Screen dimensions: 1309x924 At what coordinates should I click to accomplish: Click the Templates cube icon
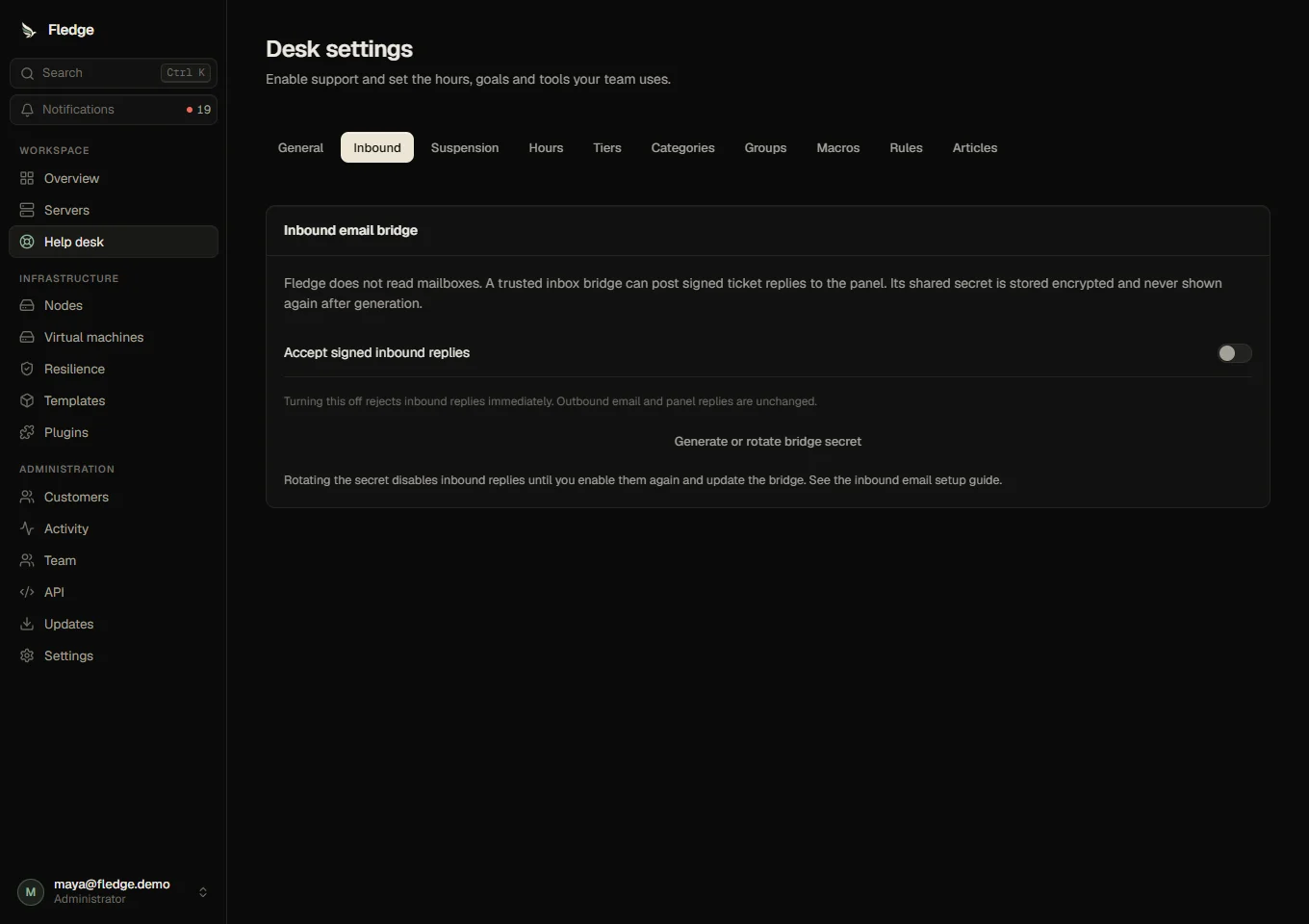tap(27, 400)
